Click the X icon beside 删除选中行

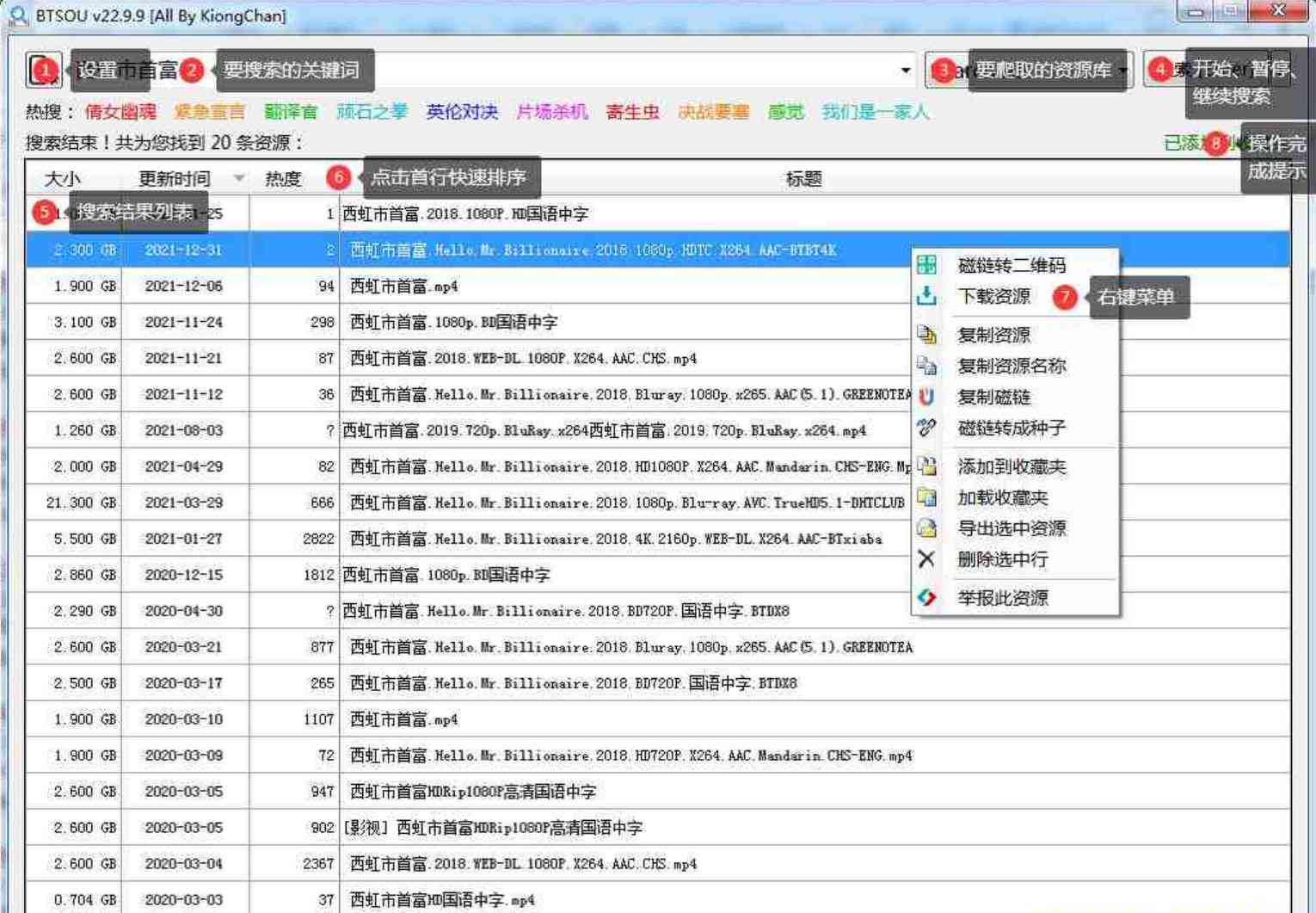tap(926, 559)
